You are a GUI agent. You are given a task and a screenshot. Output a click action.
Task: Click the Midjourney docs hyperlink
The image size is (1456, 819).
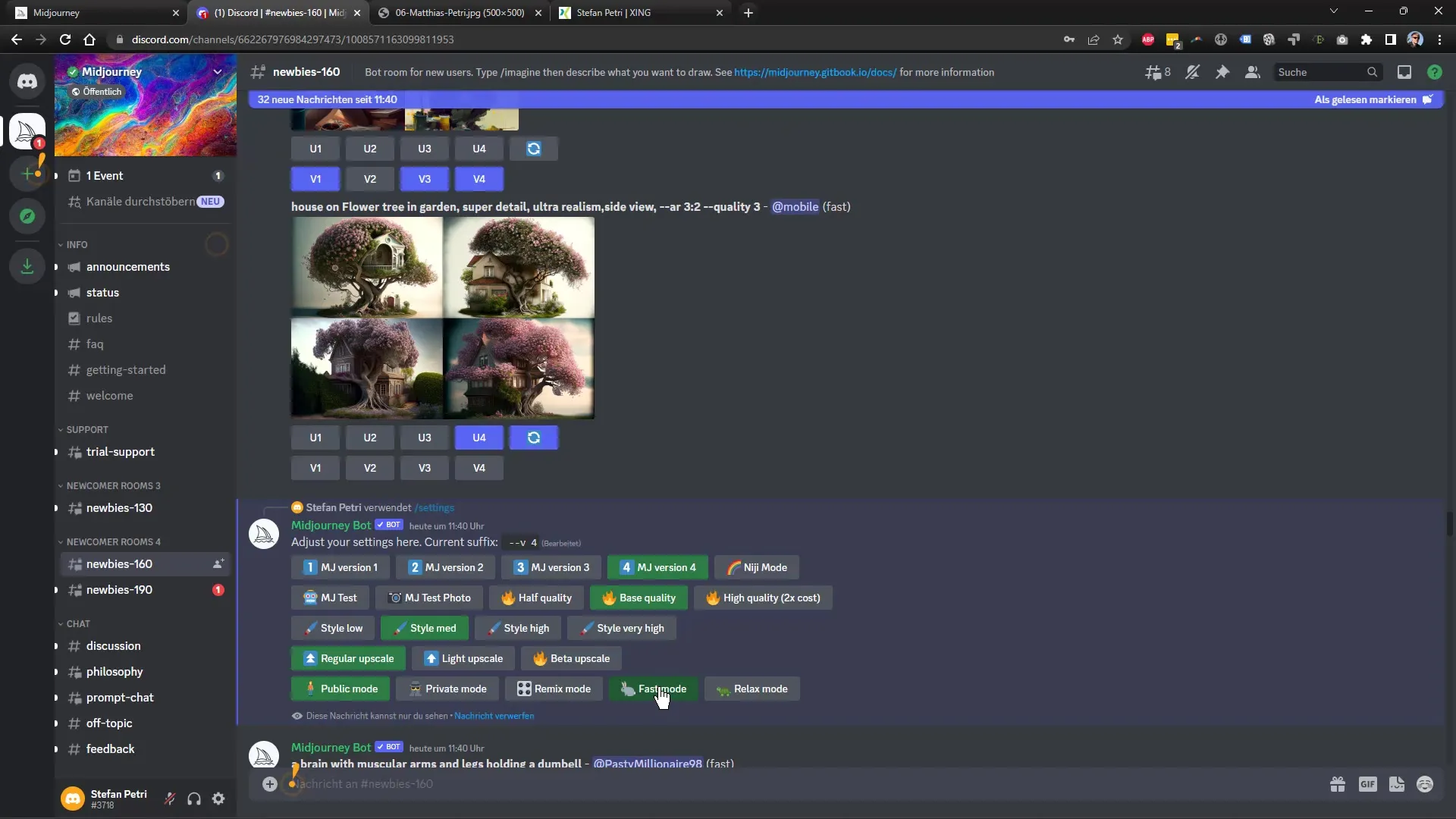click(814, 72)
